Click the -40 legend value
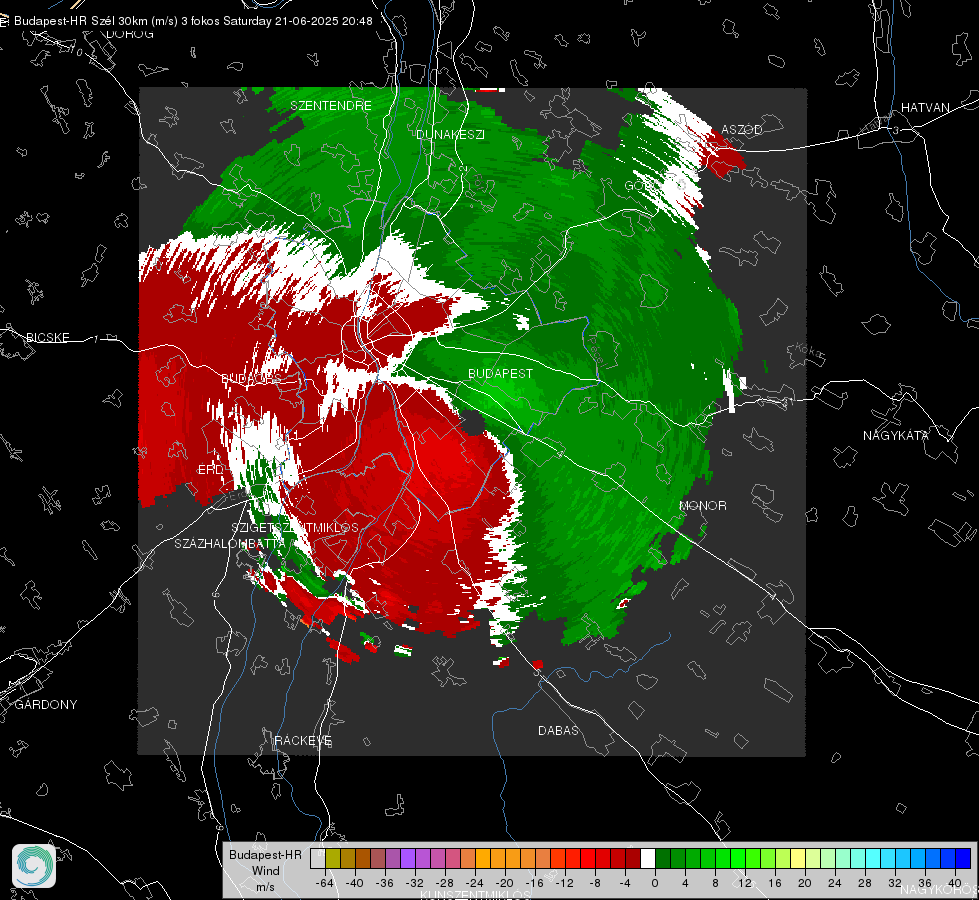 pyautogui.click(x=355, y=883)
